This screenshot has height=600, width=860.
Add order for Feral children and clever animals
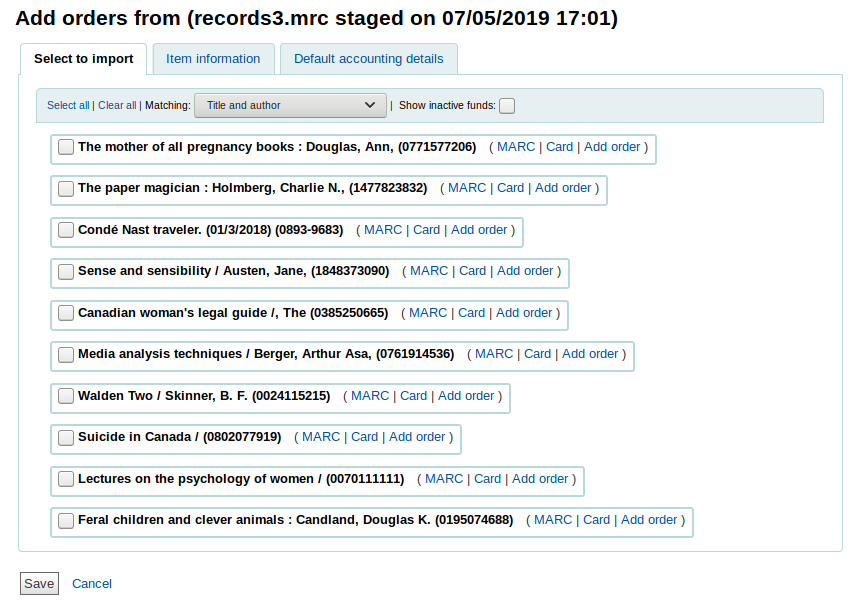[x=649, y=519]
